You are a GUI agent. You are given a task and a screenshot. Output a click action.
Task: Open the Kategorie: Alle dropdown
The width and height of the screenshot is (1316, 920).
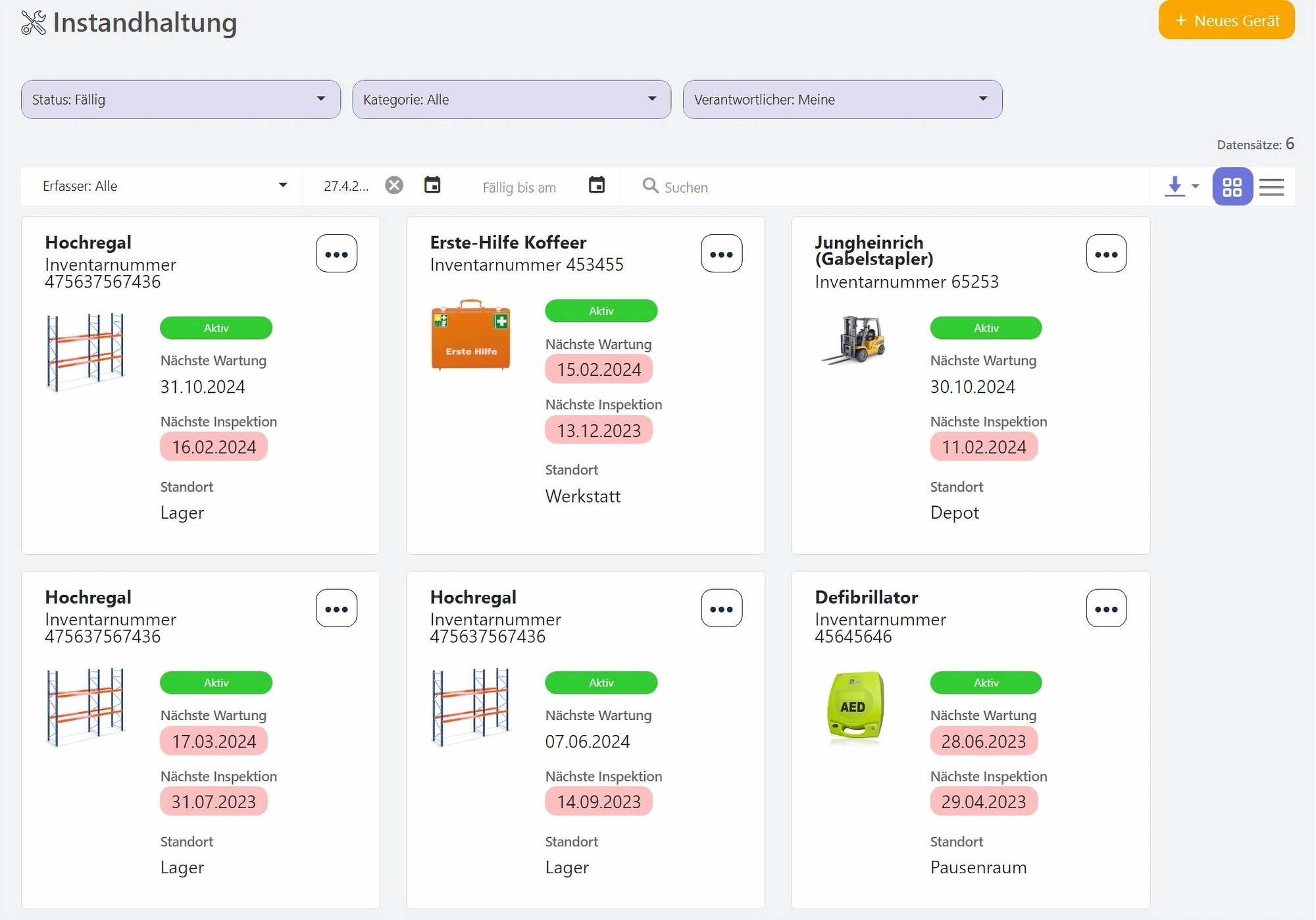coord(511,99)
